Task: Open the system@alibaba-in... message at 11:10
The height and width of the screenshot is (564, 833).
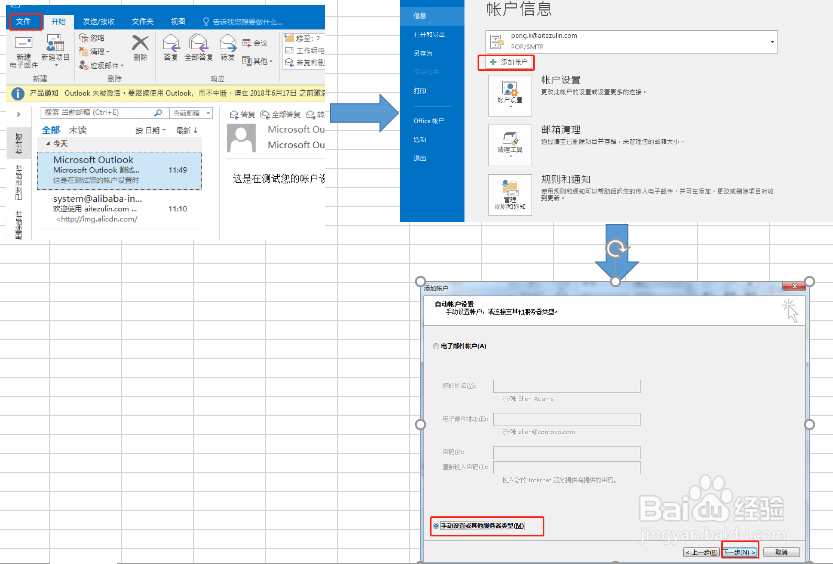Action: click(x=120, y=209)
